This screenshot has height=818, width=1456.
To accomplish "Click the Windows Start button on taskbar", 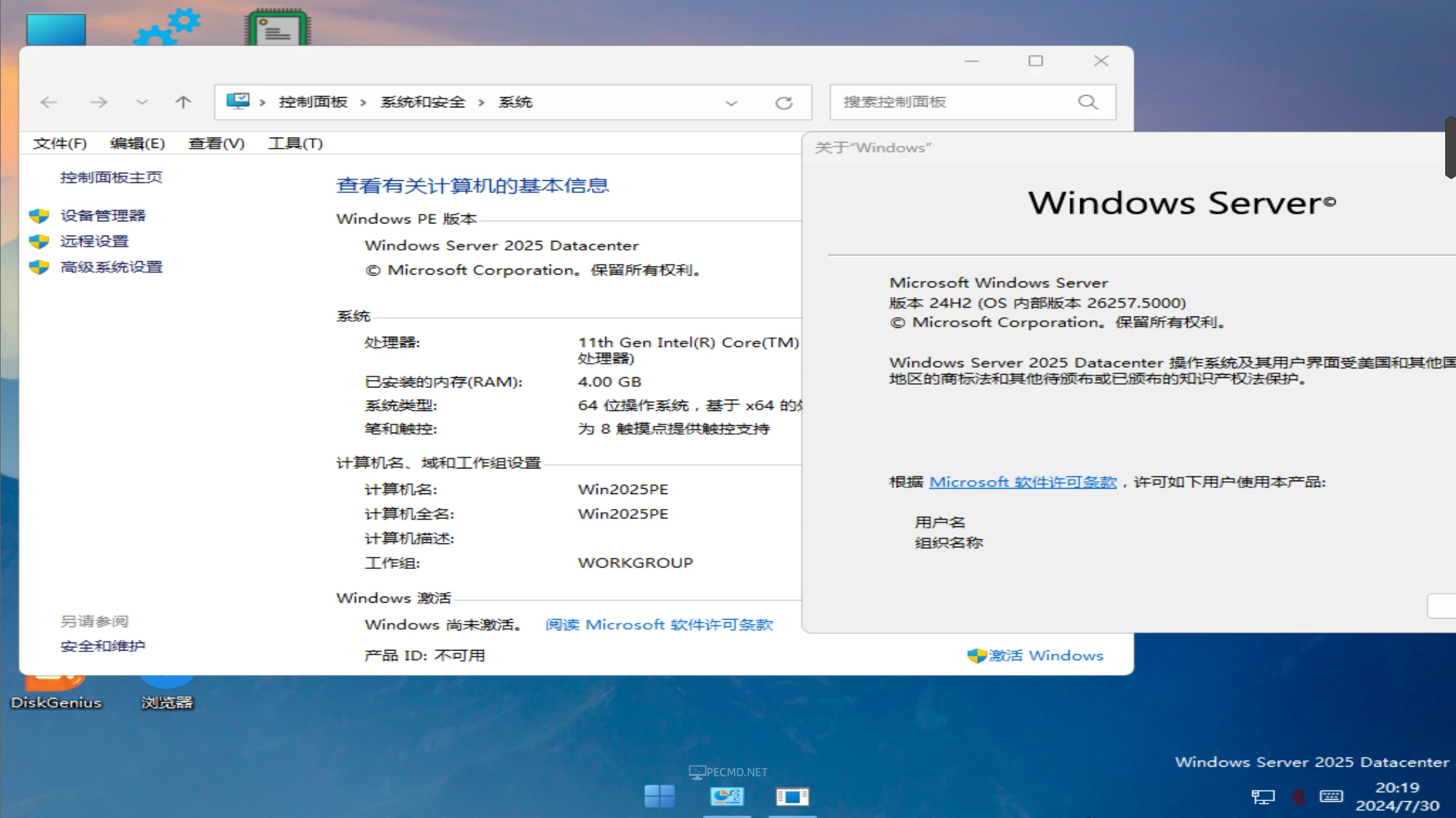I will click(660, 796).
